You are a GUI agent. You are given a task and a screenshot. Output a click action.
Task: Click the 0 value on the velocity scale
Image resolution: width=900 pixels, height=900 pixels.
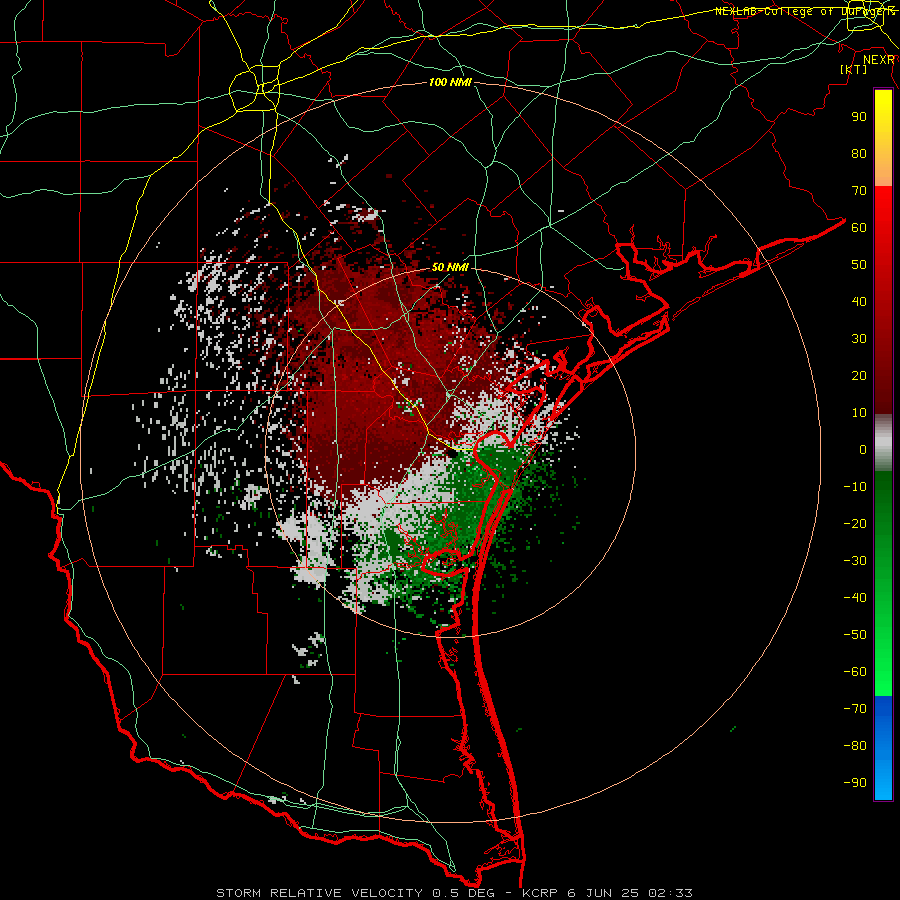tap(863, 450)
